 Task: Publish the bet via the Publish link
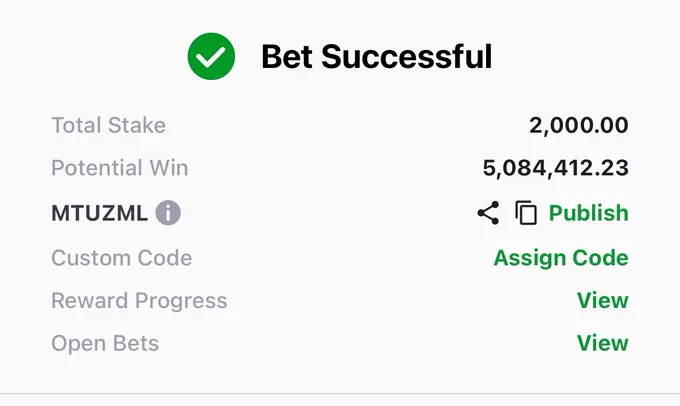click(588, 213)
